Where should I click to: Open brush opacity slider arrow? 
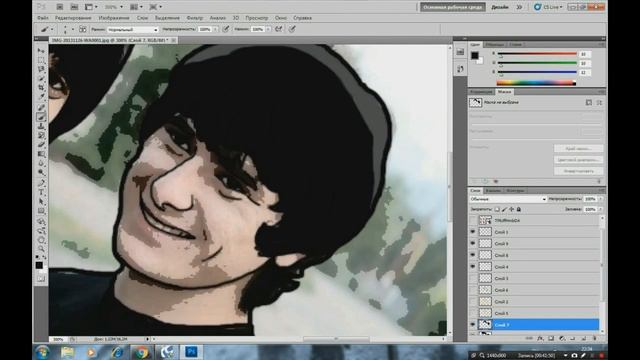coord(215,29)
